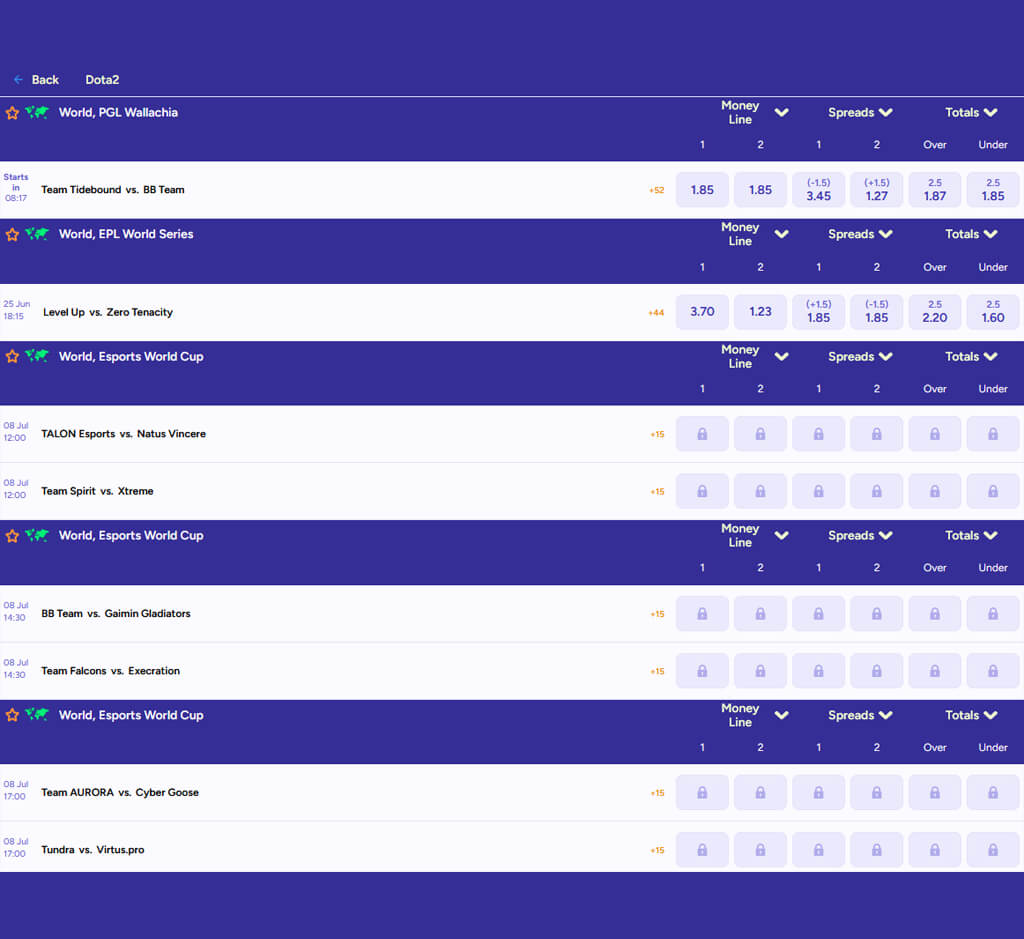The height and width of the screenshot is (939, 1024).
Task: Open the BB Team vs. Gaimin Gladiators match
Action: click(116, 613)
